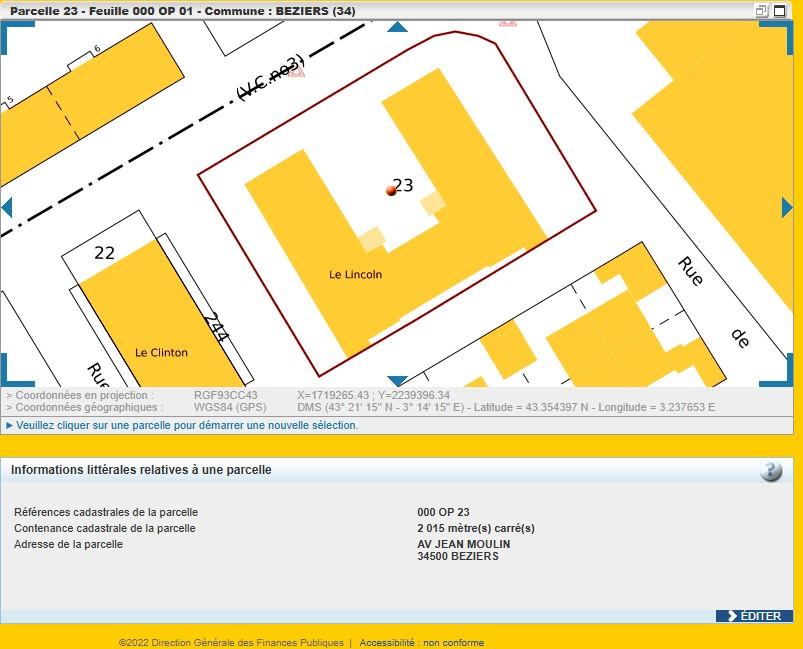Click the restore window icon in title bar
Viewport: 803px width, 649px height.
tap(761, 11)
